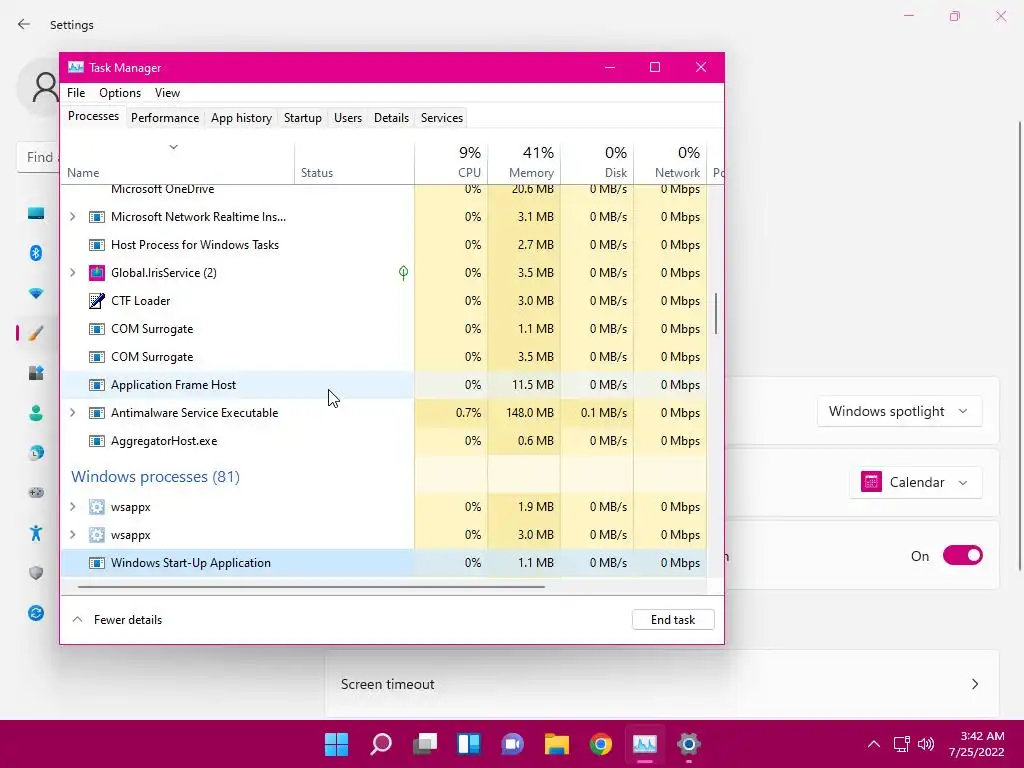Open the Options menu
The height and width of the screenshot is (768, 1024).
pos(120,93)
